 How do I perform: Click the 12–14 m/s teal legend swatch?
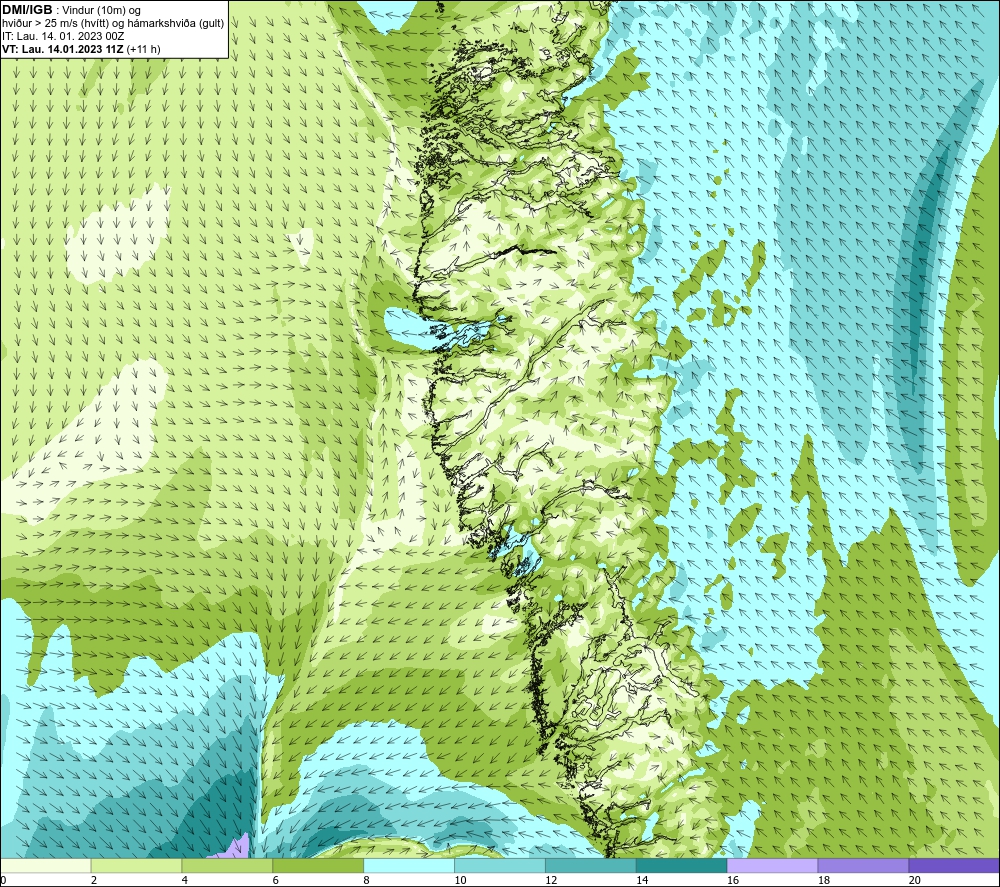tap(591, 865)
